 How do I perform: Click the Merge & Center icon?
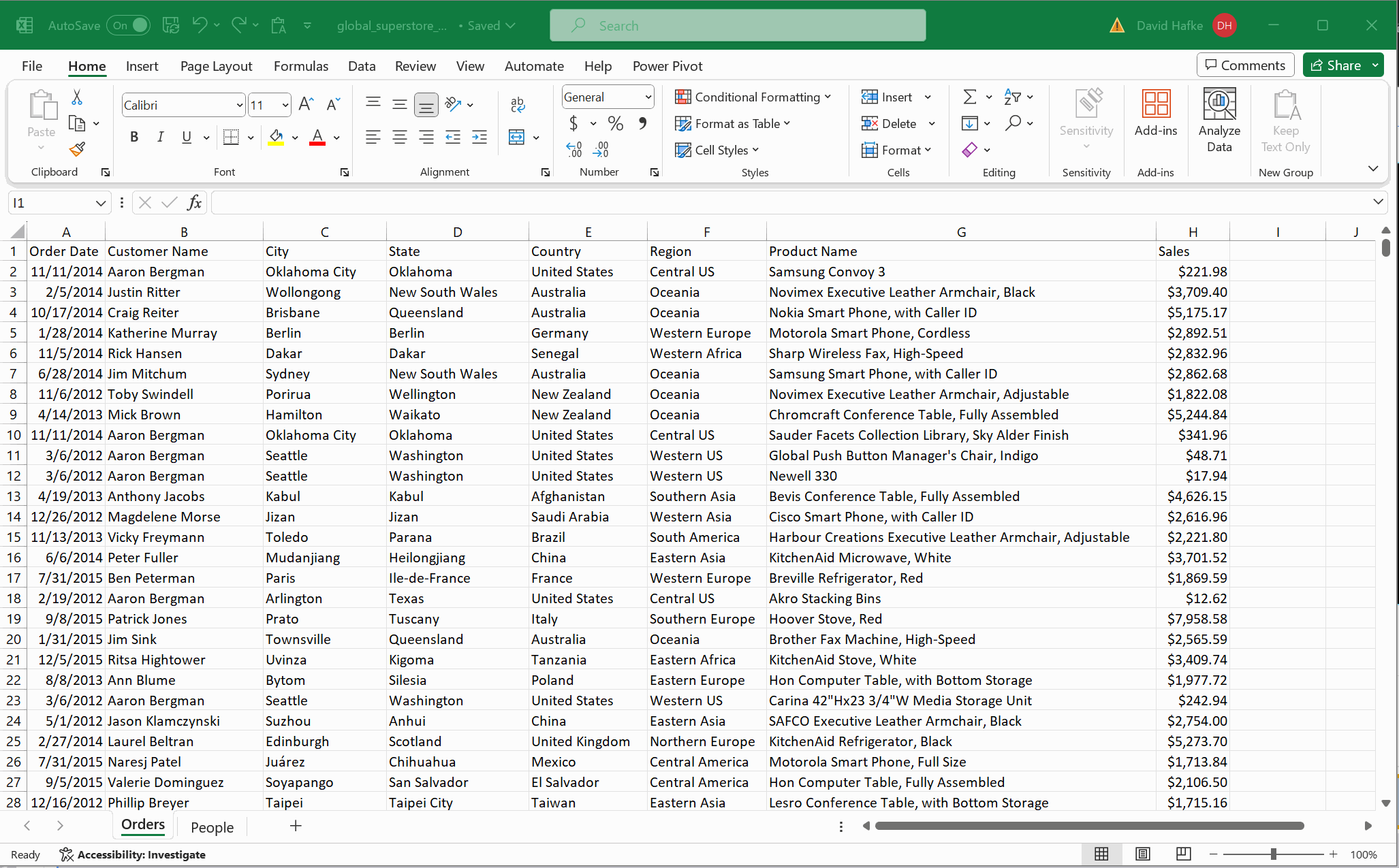tap(517, 137)
